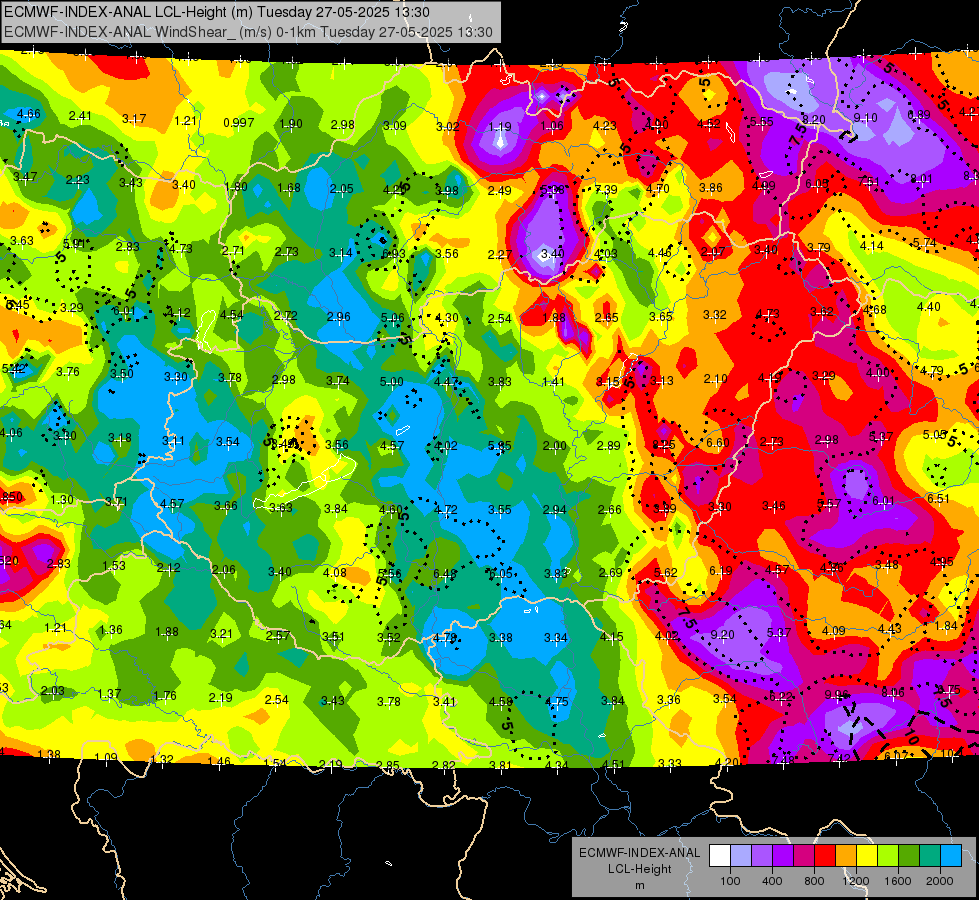Viewport: 979px width, 900px height.
Task: Click the ECMWF-INDEX-ANAL label inside the legend
Action: pyautogui.click(x=639, y=853)
